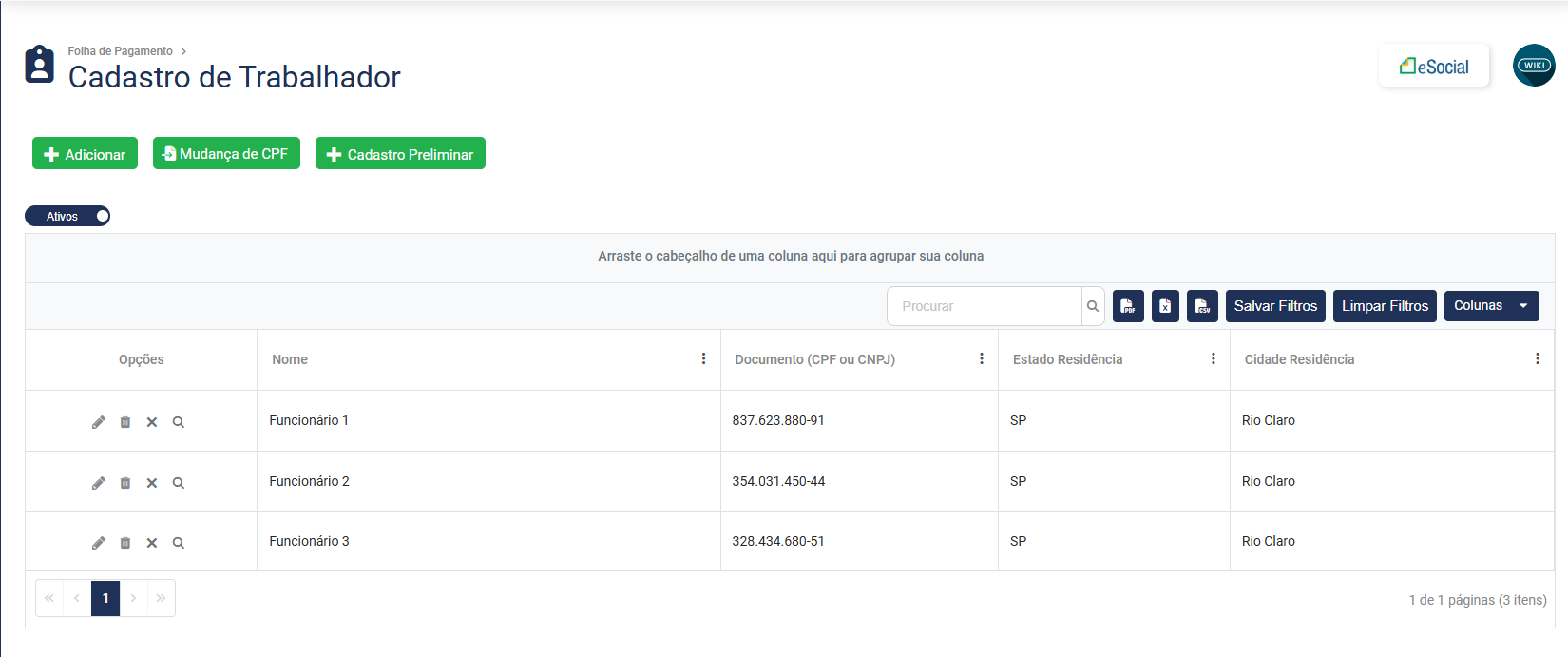The height and width of the screenshot is (657, 1568).
Task: Focus the Procurar search field
Action: coord(984,306)
